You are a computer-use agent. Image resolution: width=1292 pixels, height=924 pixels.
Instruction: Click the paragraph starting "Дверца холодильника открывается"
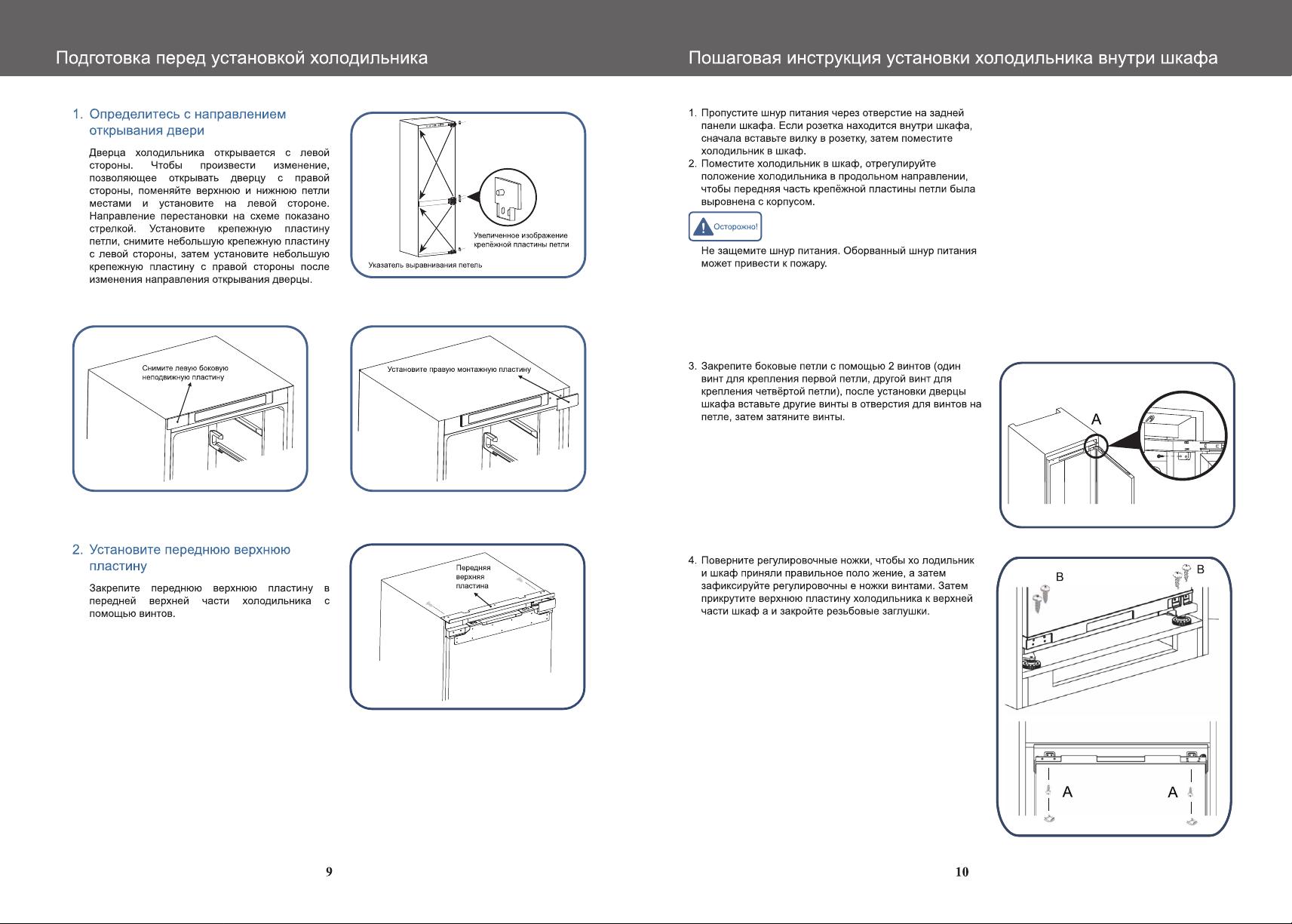210,216
